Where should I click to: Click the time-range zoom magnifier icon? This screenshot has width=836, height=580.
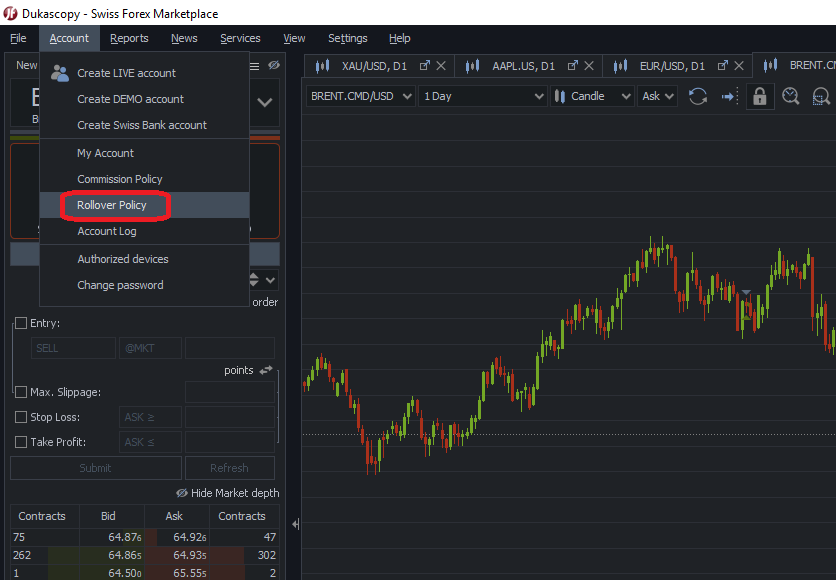coord(791,96)
